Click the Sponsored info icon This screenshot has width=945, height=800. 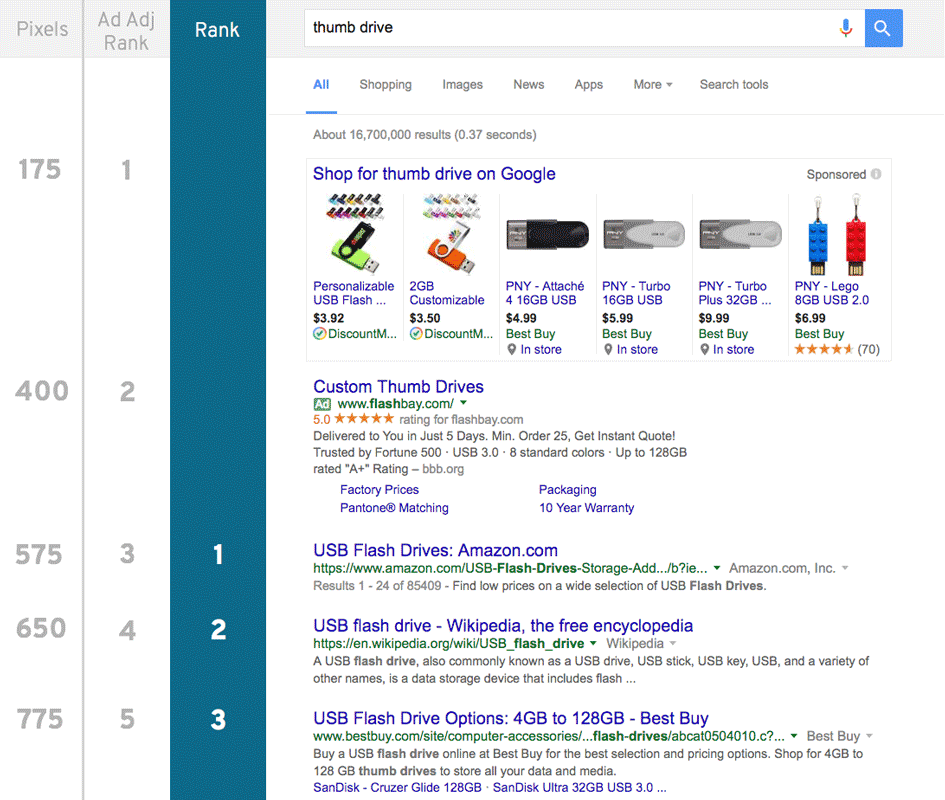pos(876,174)
